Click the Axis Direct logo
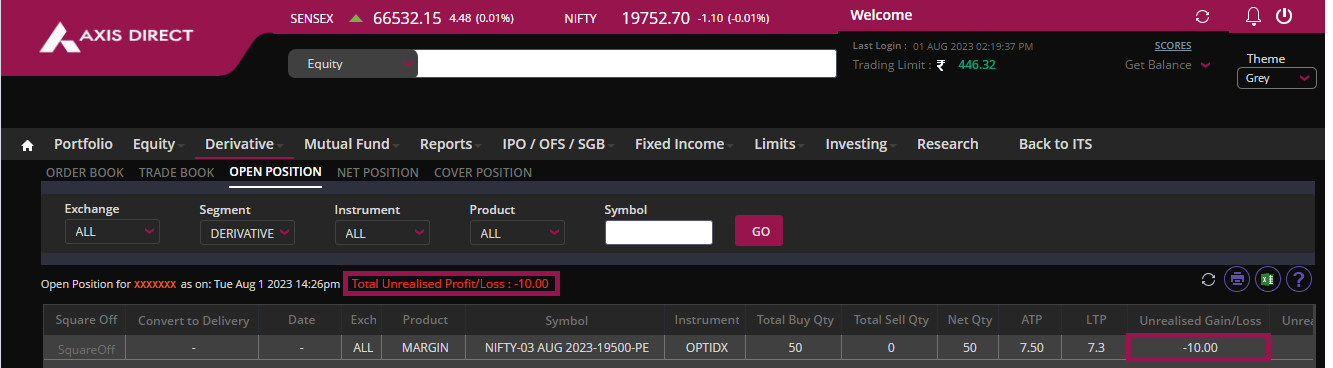Image resolution: width=1333 pixels, height=368 pixels. 115,36
